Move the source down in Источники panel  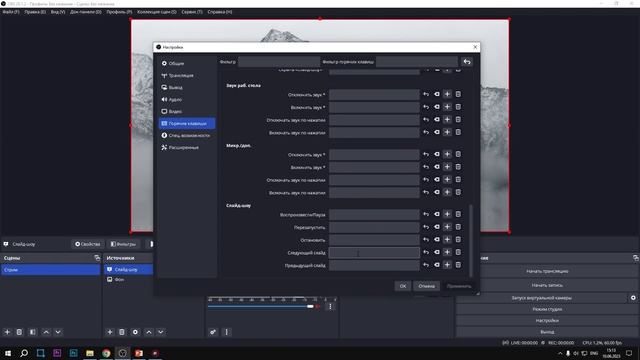[x=161, y=332]
